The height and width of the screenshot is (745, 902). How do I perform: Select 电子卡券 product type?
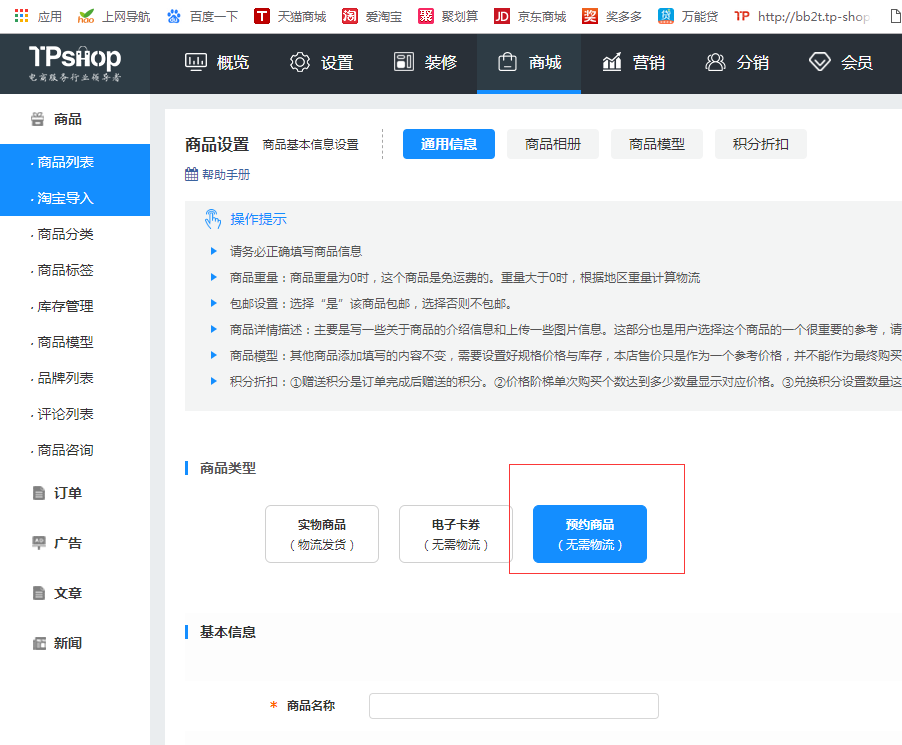(x=455, y=534)
